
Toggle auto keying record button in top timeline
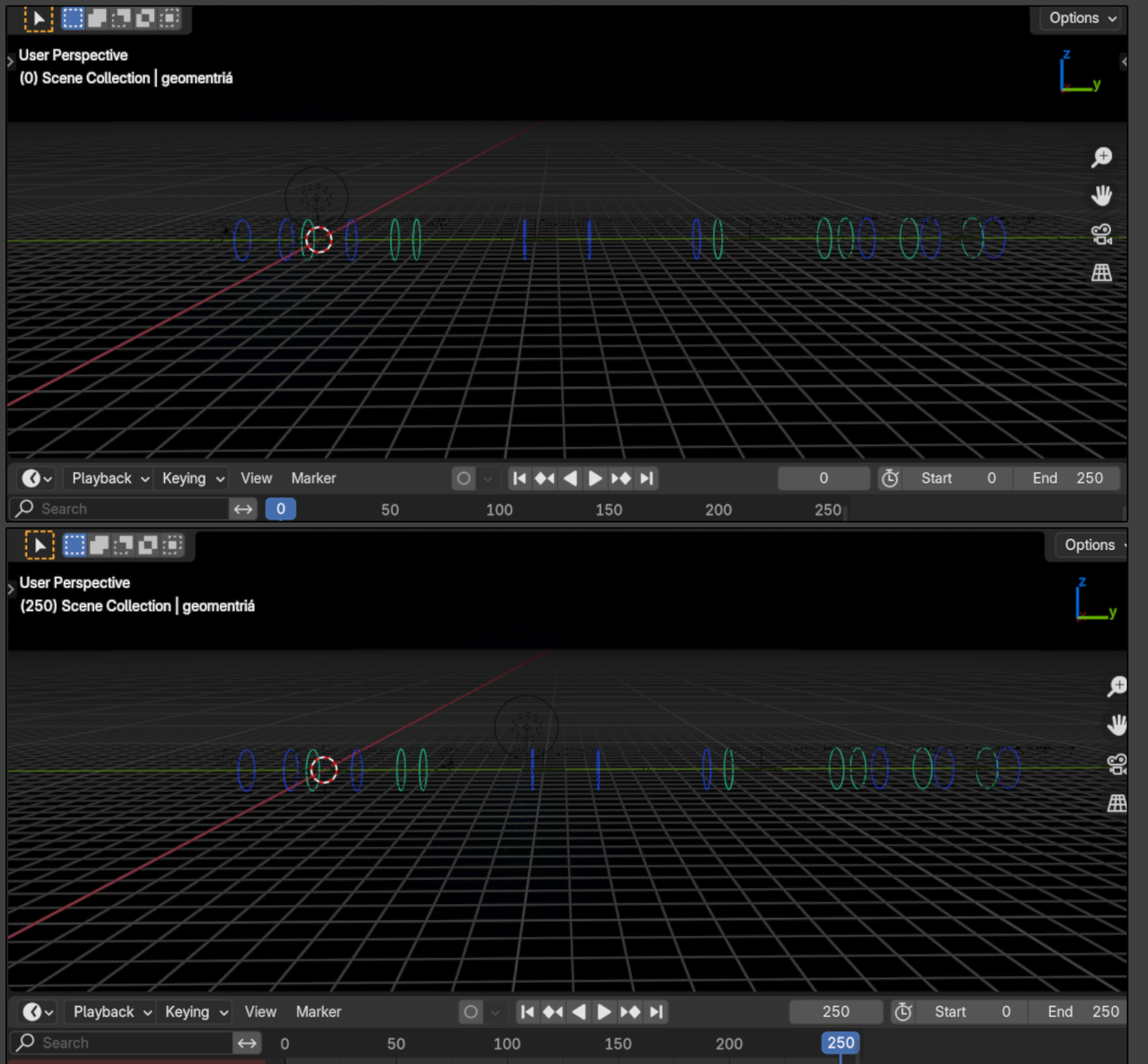click(x=464, y=478)
